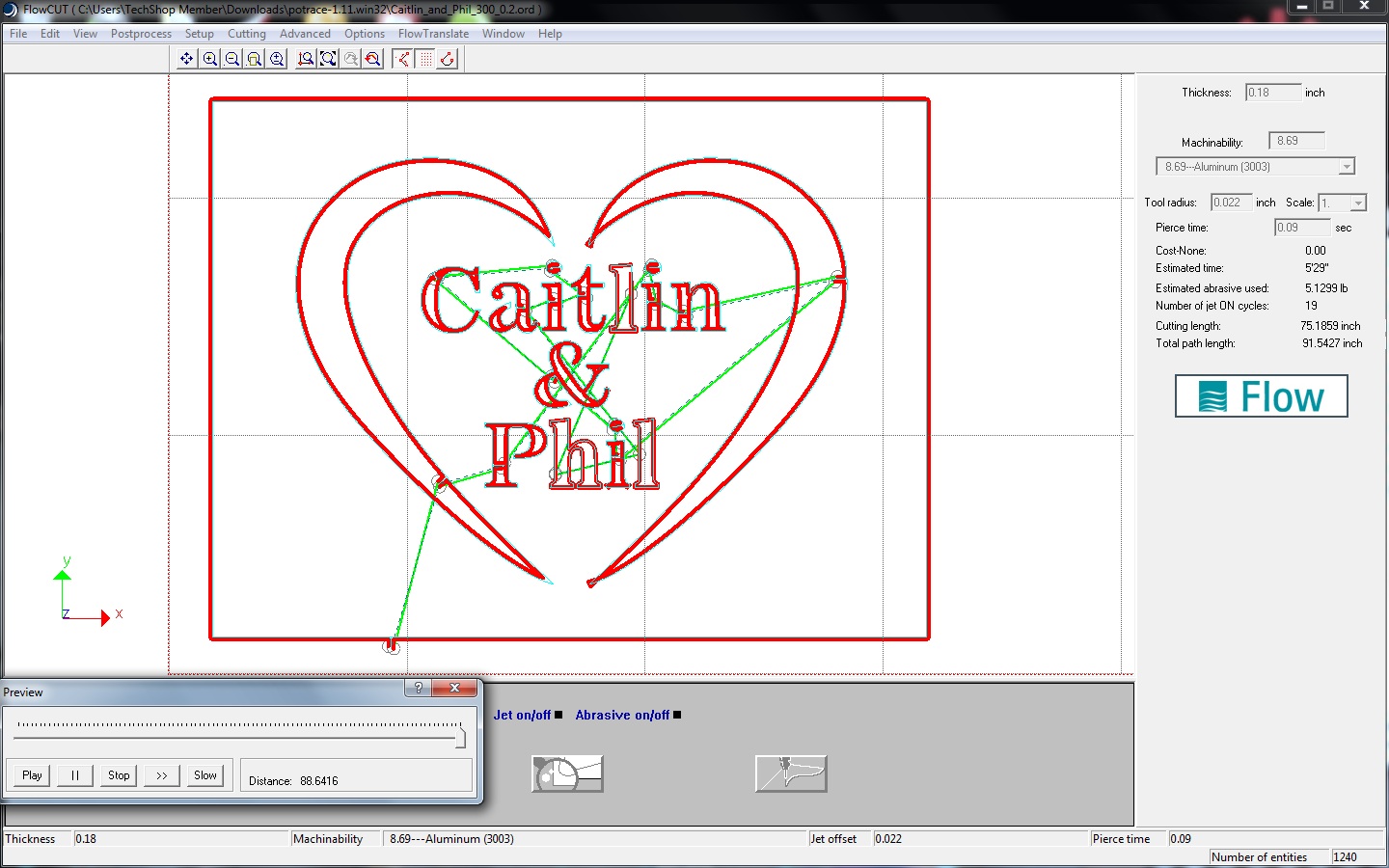Open the Advanced menu

coord(305,34)
